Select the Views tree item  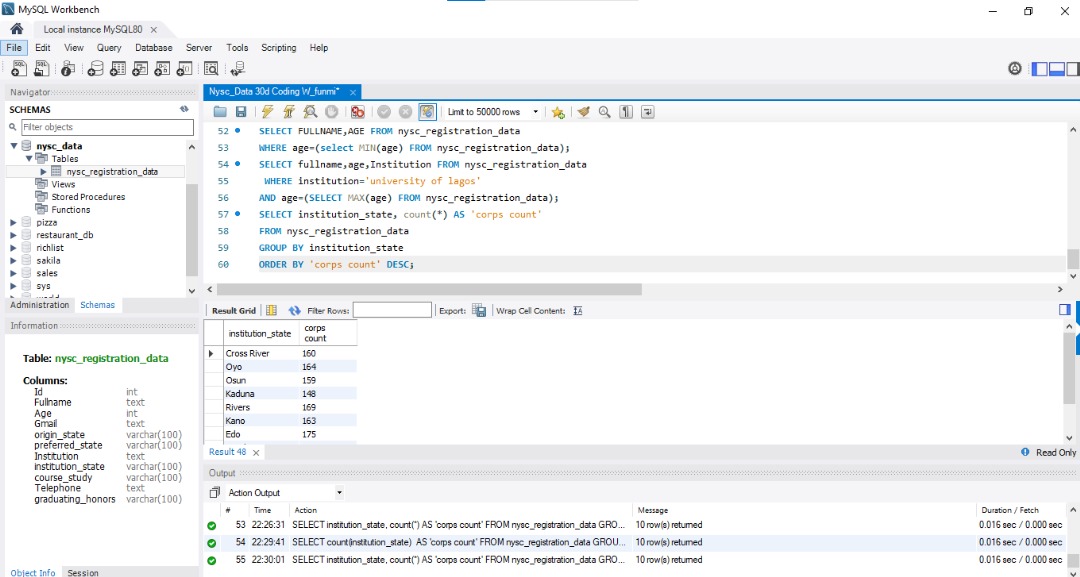63,184
